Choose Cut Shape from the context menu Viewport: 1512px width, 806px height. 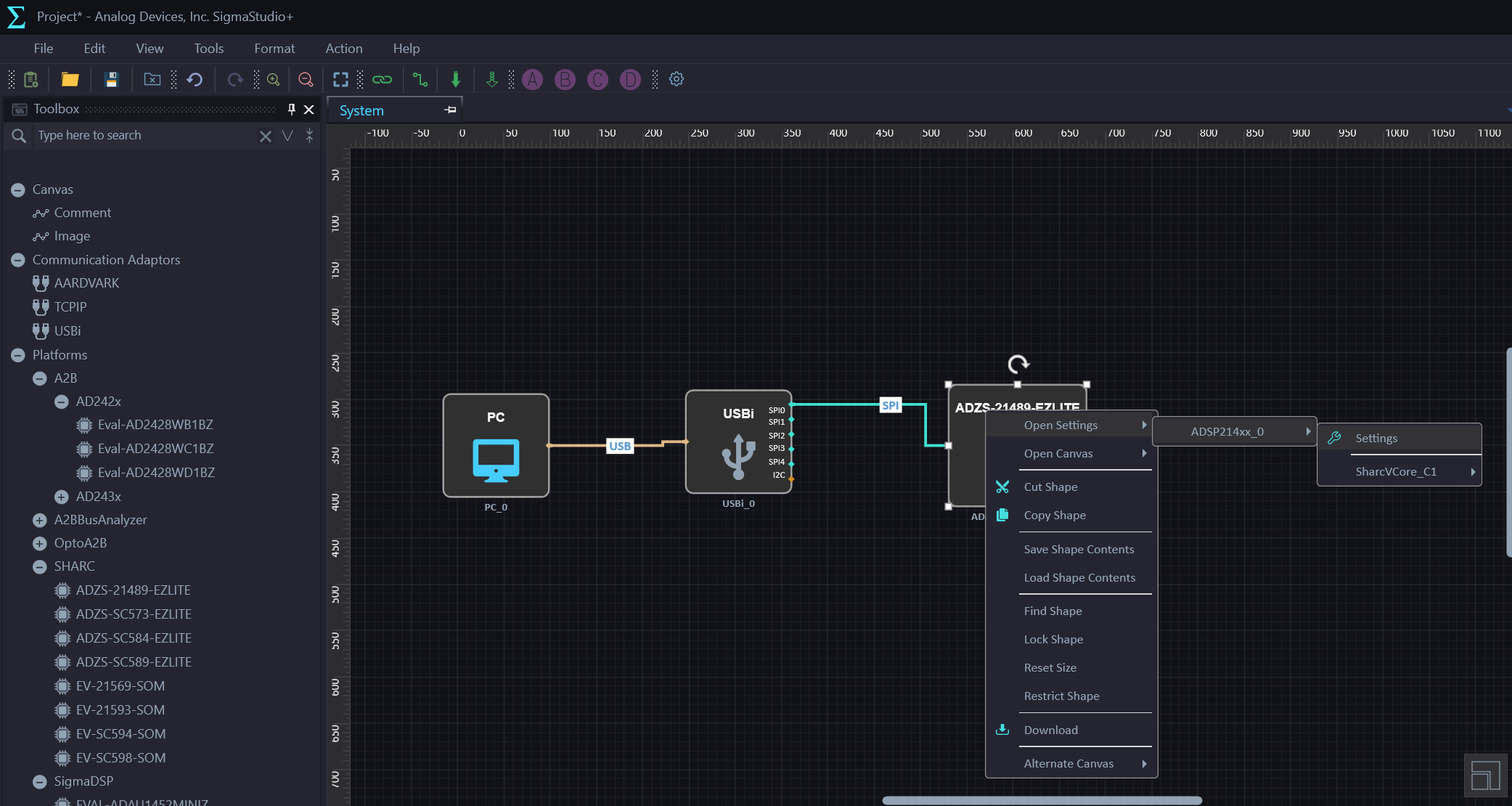(1071, 487)
